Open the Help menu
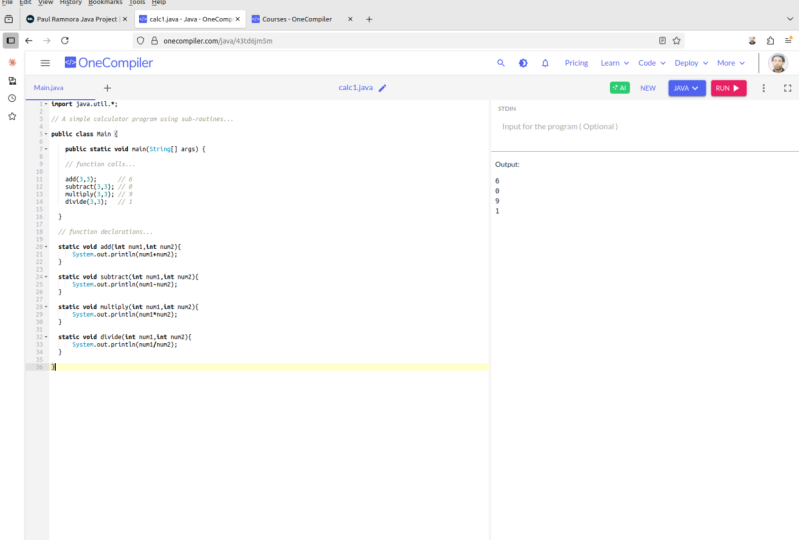The image size is (799, 540). [x=158, y=3]
